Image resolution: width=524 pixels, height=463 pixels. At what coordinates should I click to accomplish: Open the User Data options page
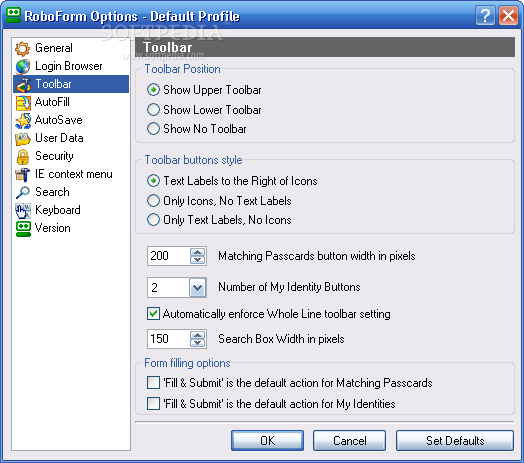pos(71,138)
